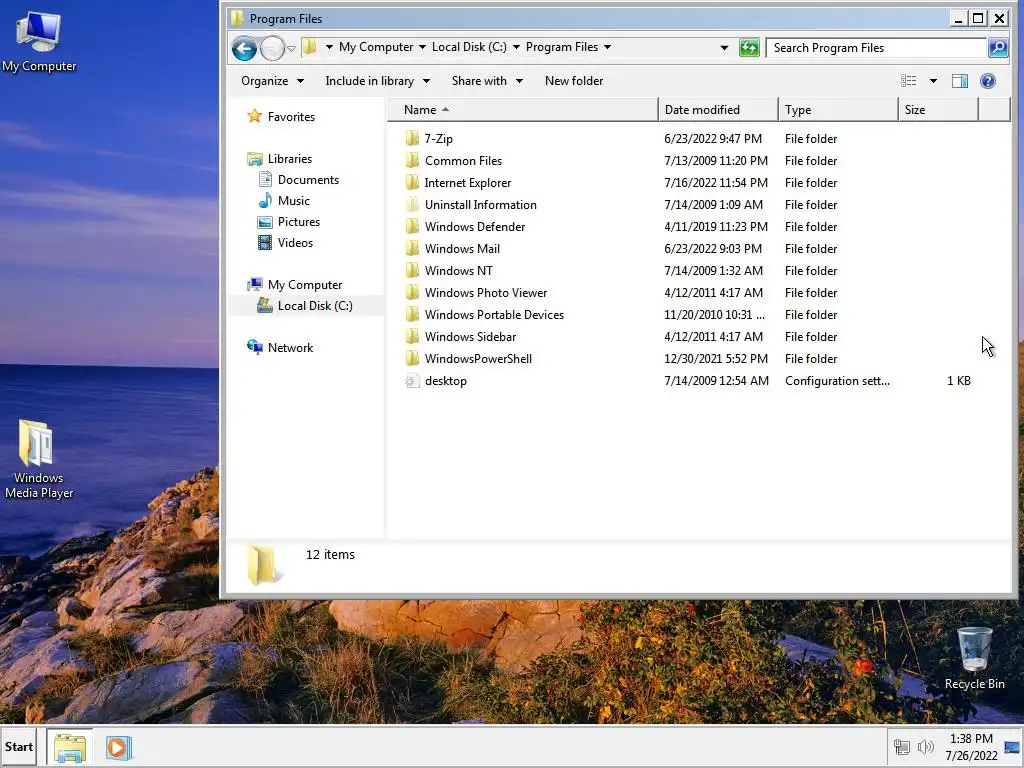Open the view options dropdown arrow

coord(933,81)
